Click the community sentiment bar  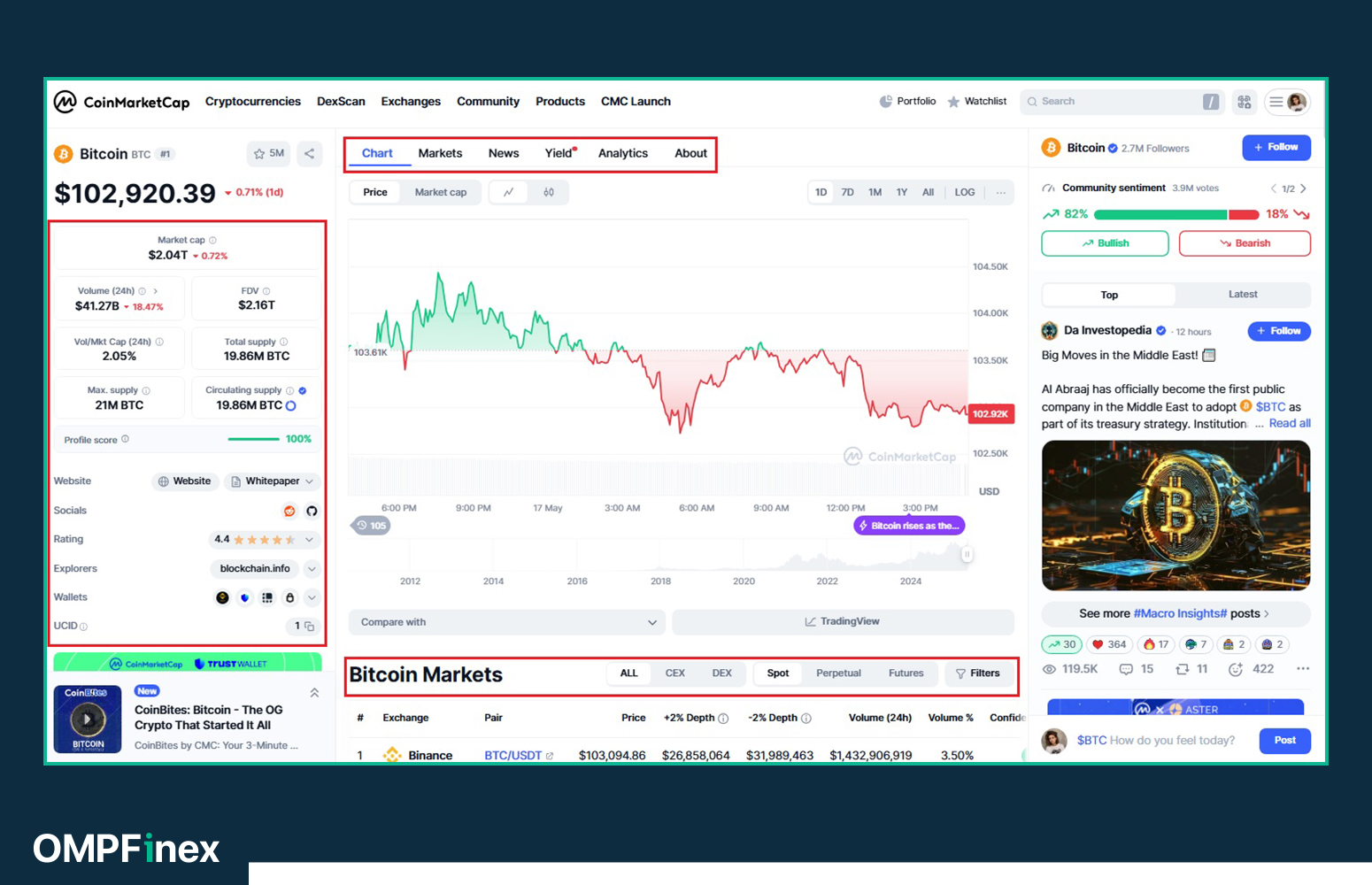[x=1176, y=215]
